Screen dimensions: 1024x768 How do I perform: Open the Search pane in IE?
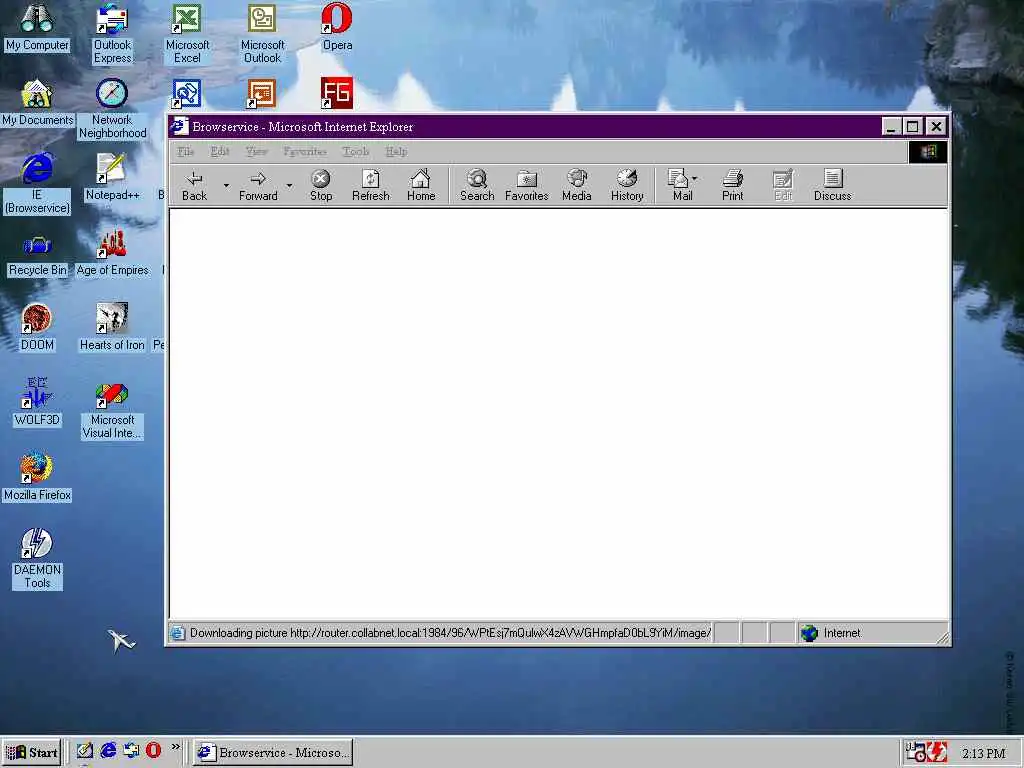click(477, 185)
